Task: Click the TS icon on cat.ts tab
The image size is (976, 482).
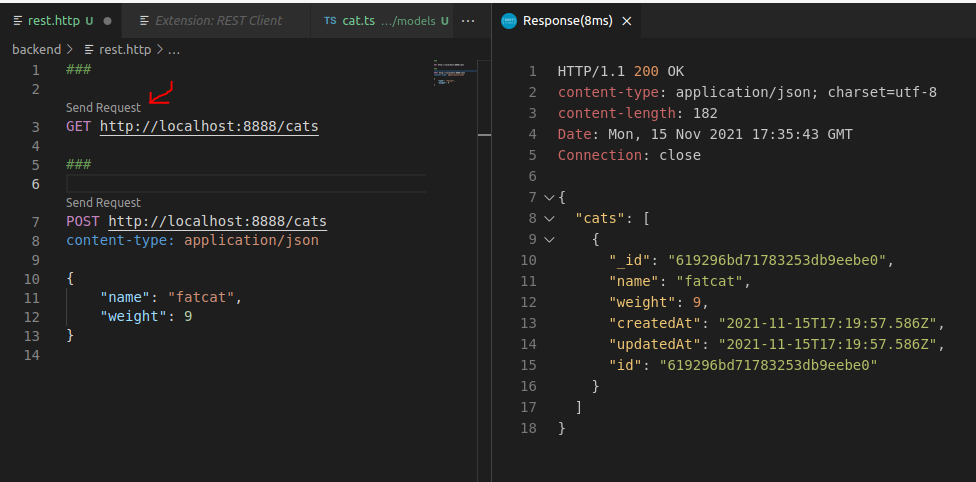Action: [330, 20]
